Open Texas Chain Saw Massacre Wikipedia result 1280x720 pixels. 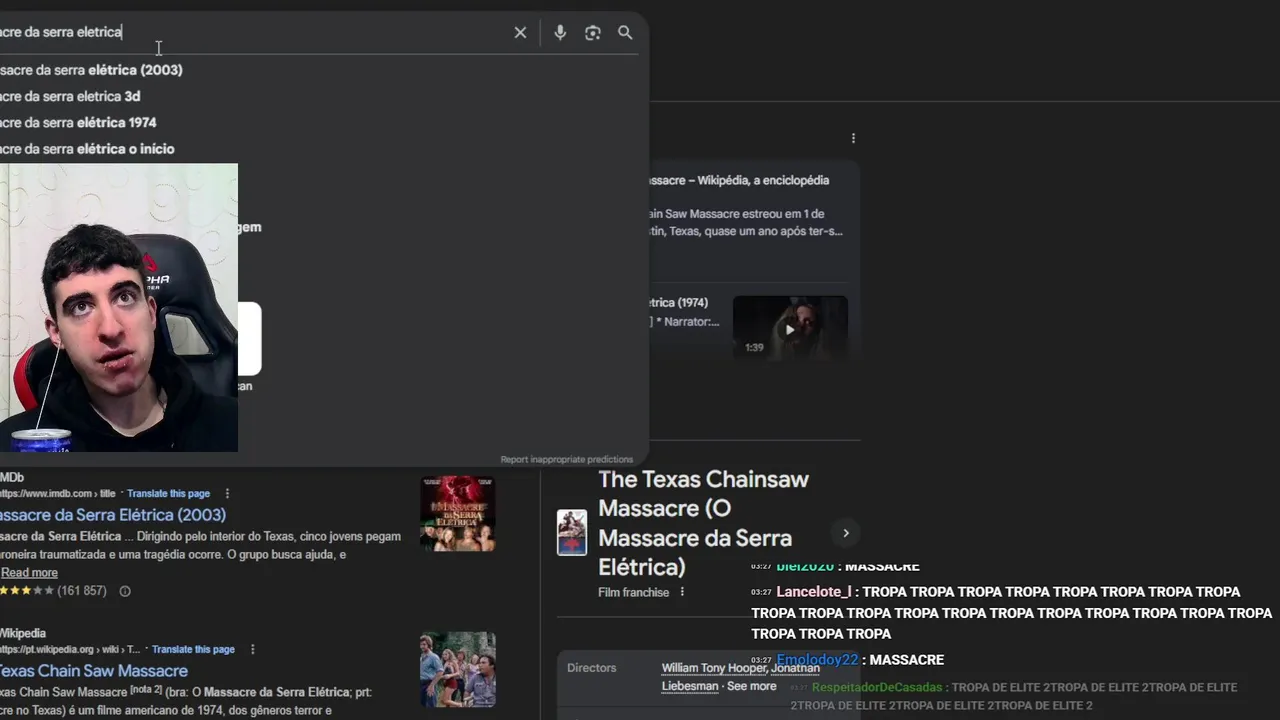click(x=93, y=671)
